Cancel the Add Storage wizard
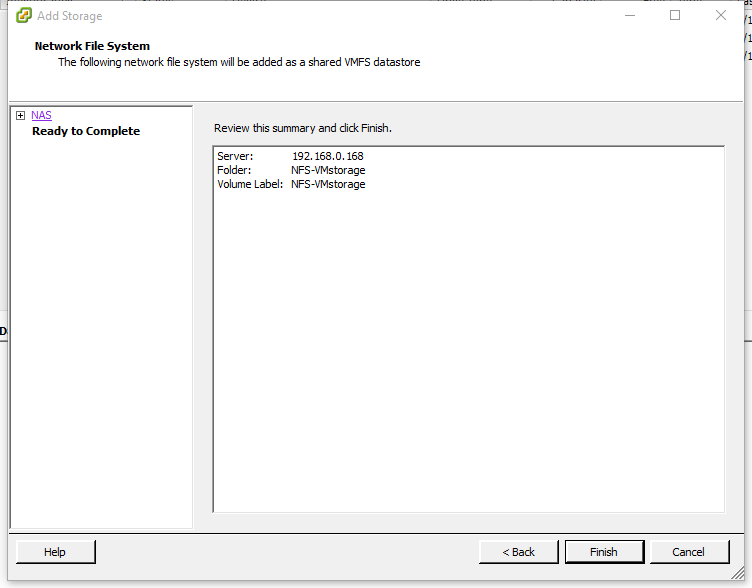This screenshot has height=588, width=752. coord(688,552)
